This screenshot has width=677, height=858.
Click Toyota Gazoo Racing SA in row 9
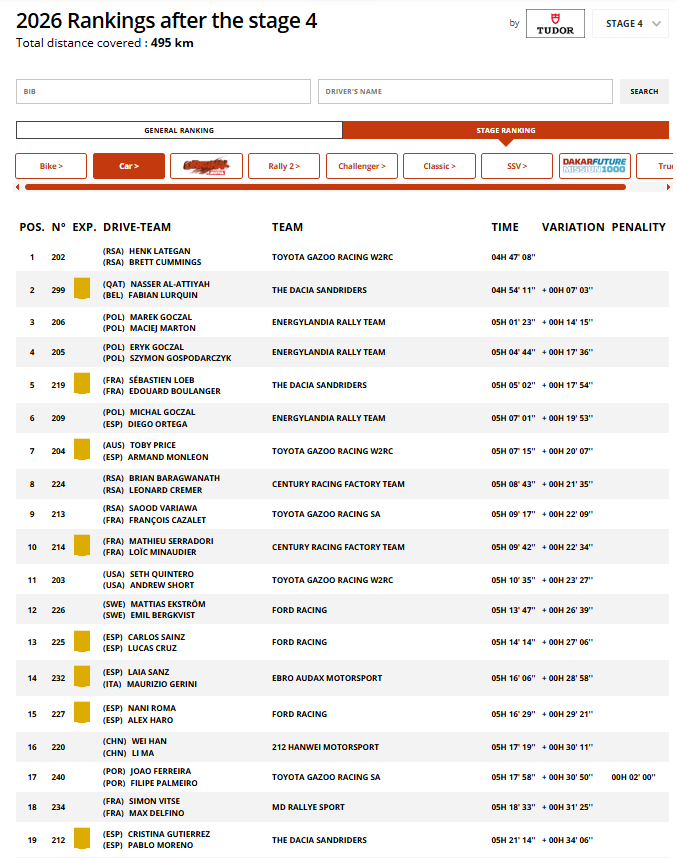pos(326,514)
